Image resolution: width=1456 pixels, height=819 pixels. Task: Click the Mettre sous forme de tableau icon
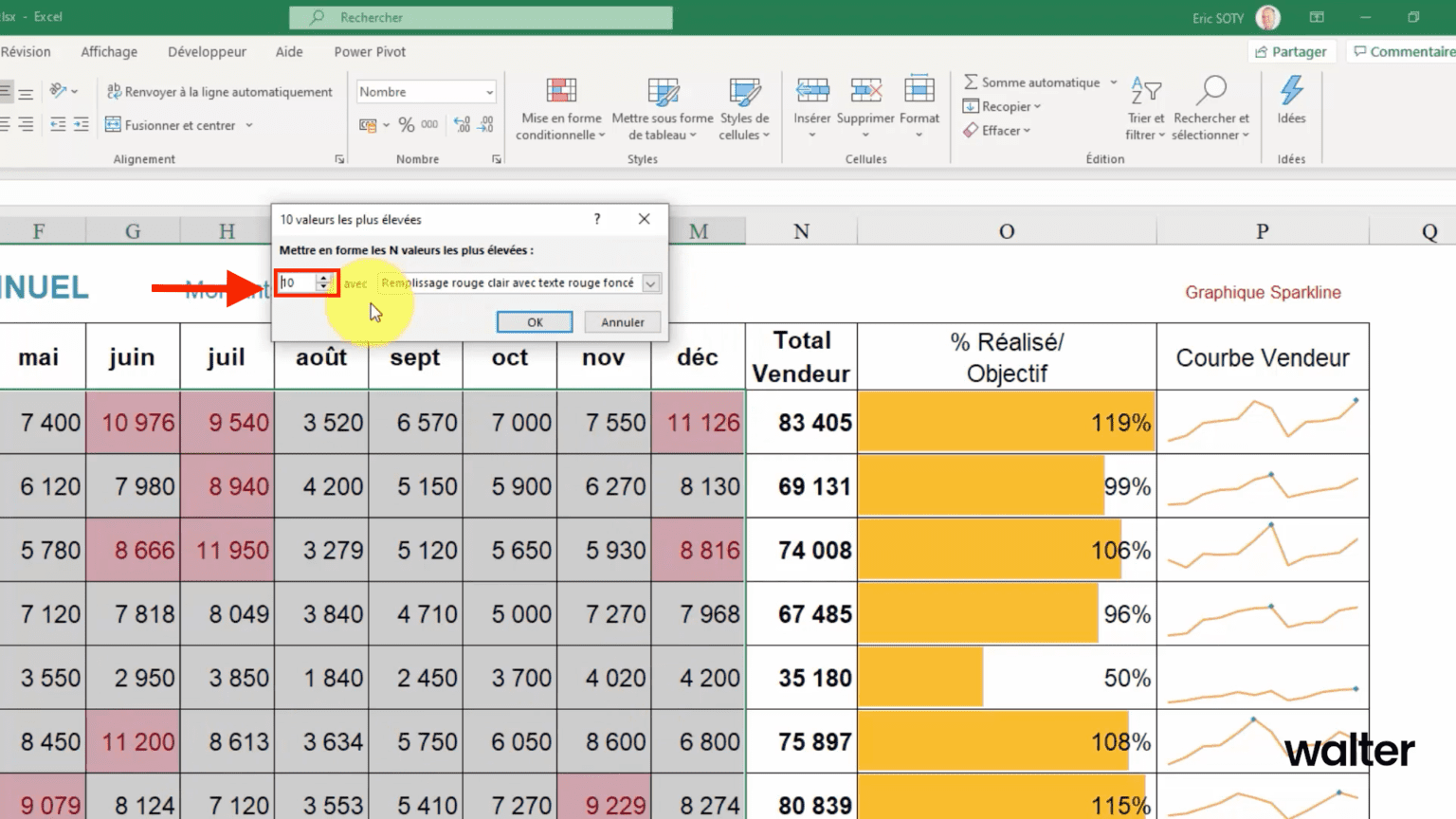663,92
